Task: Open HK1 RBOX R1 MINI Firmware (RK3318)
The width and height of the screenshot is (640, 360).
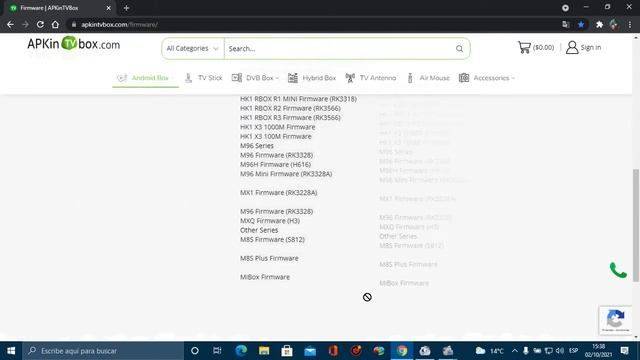Action: pyautogui.click(x=298, y=99)
